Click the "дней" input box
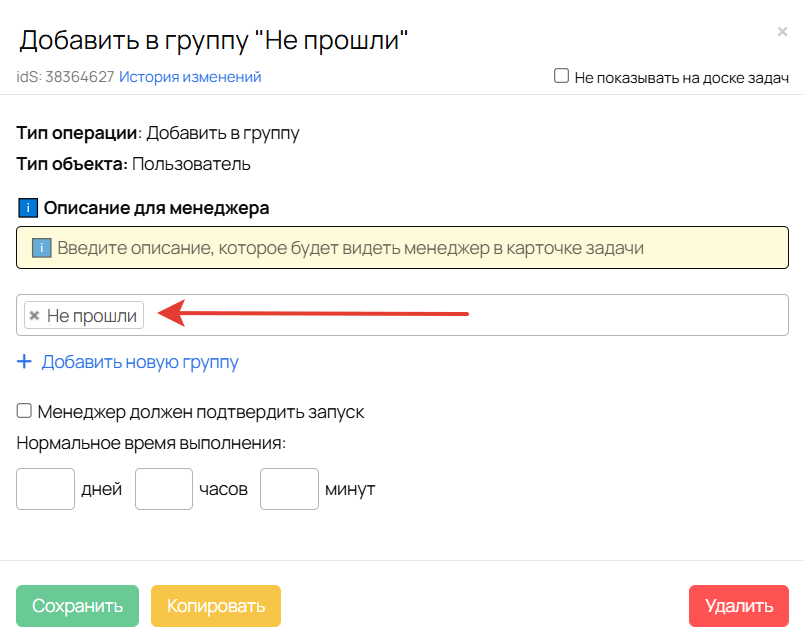The height and width of the screenshot is (640, 803). [x=46, y=489]
